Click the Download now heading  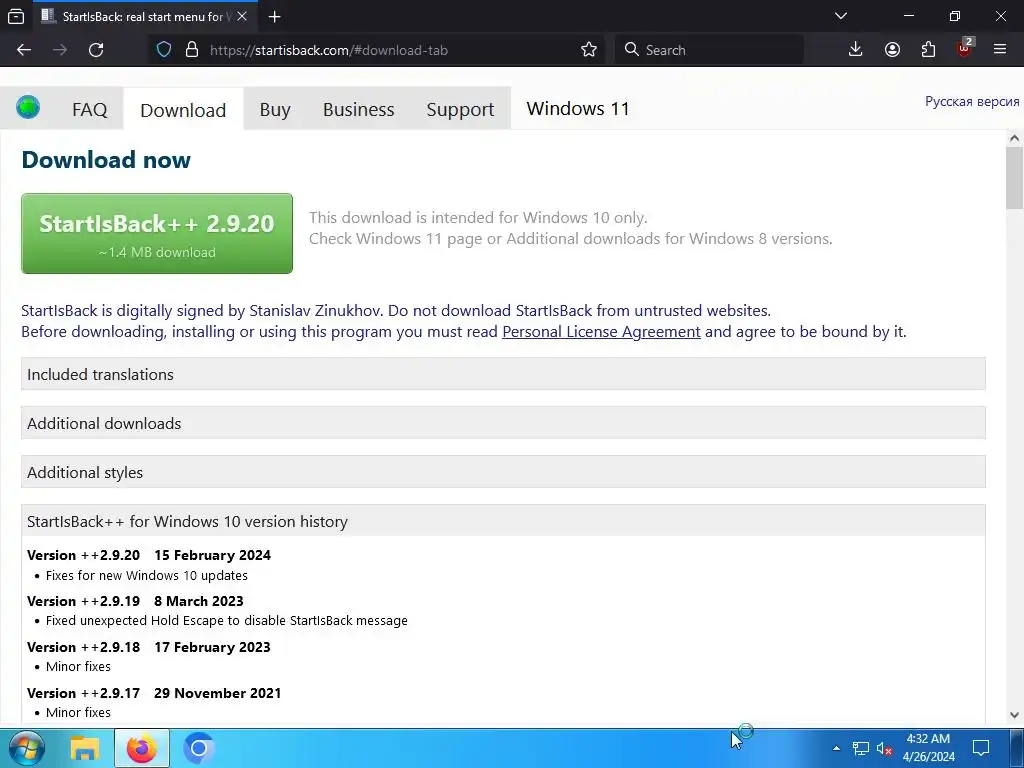[106, 159]
